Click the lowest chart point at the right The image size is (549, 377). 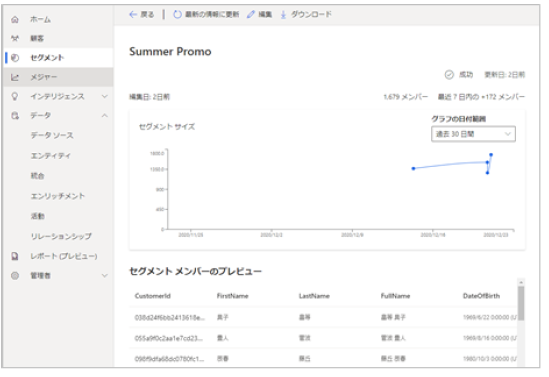click(487, 173)
